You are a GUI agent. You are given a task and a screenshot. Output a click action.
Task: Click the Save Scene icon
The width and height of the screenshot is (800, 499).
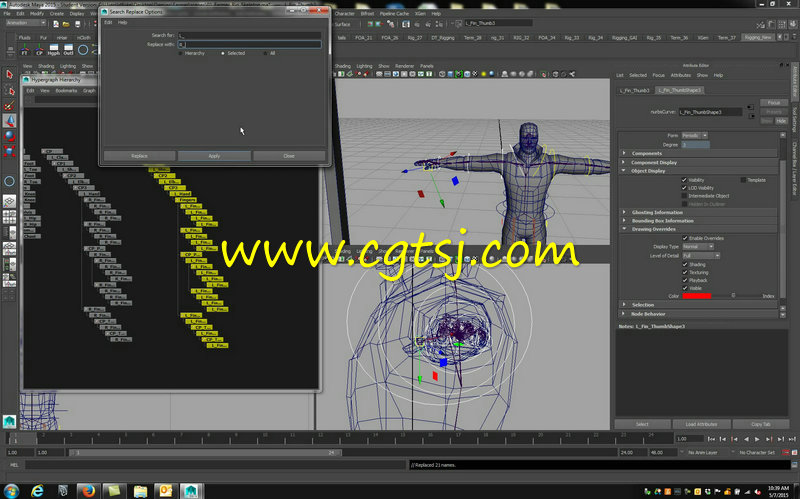[x=77, y=24]
